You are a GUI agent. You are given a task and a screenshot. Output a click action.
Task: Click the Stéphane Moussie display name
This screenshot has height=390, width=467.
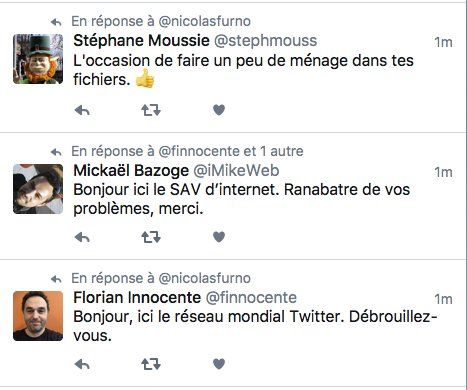pyautogui.click(x=141, y=41)
